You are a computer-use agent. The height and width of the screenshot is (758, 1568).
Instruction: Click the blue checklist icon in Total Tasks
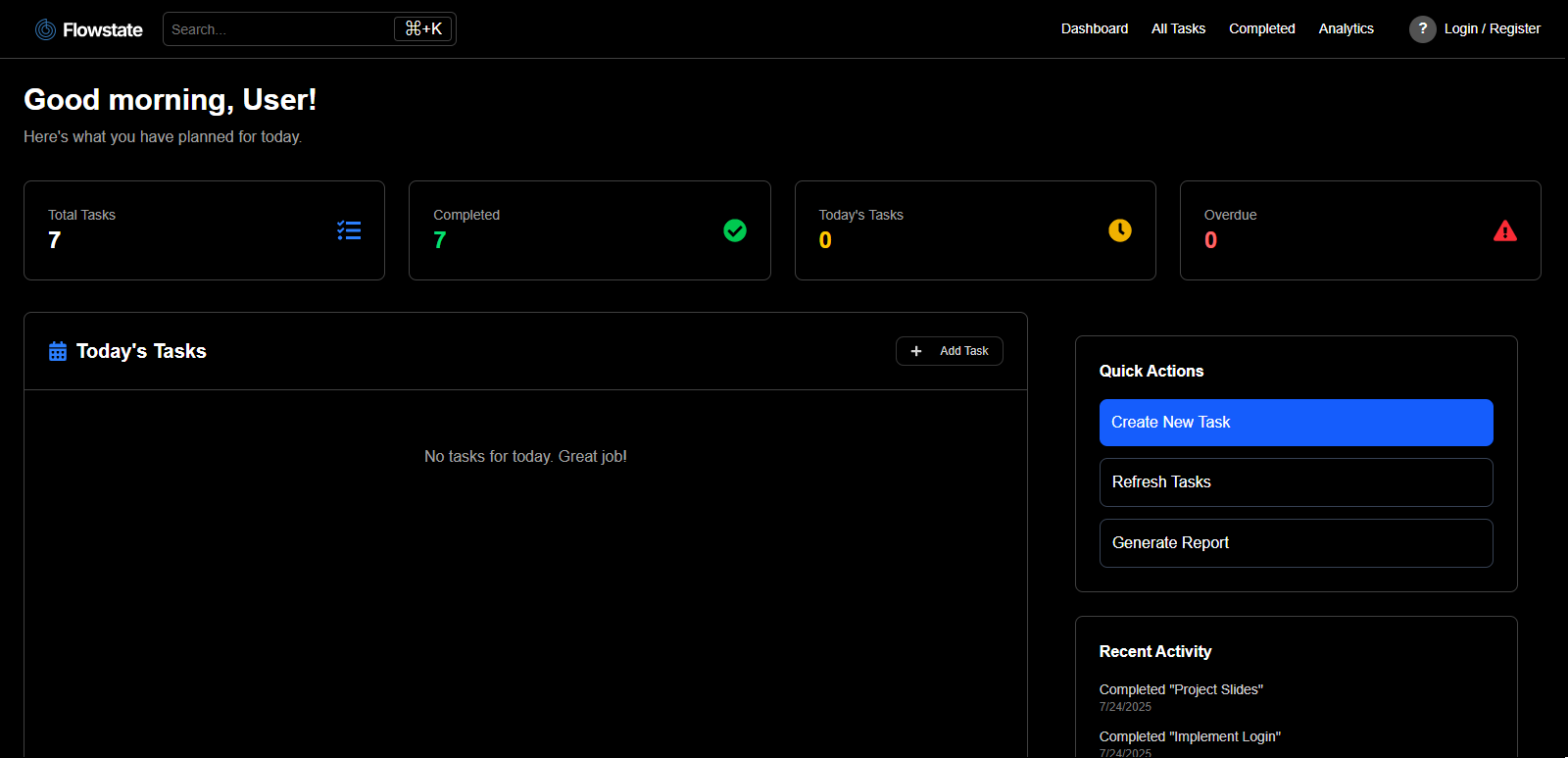349,230
